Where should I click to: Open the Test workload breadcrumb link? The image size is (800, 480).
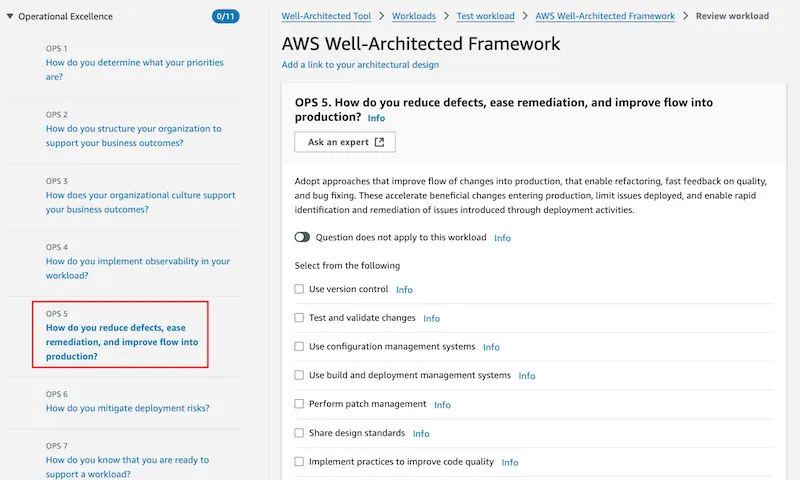[x=485, y=16]
